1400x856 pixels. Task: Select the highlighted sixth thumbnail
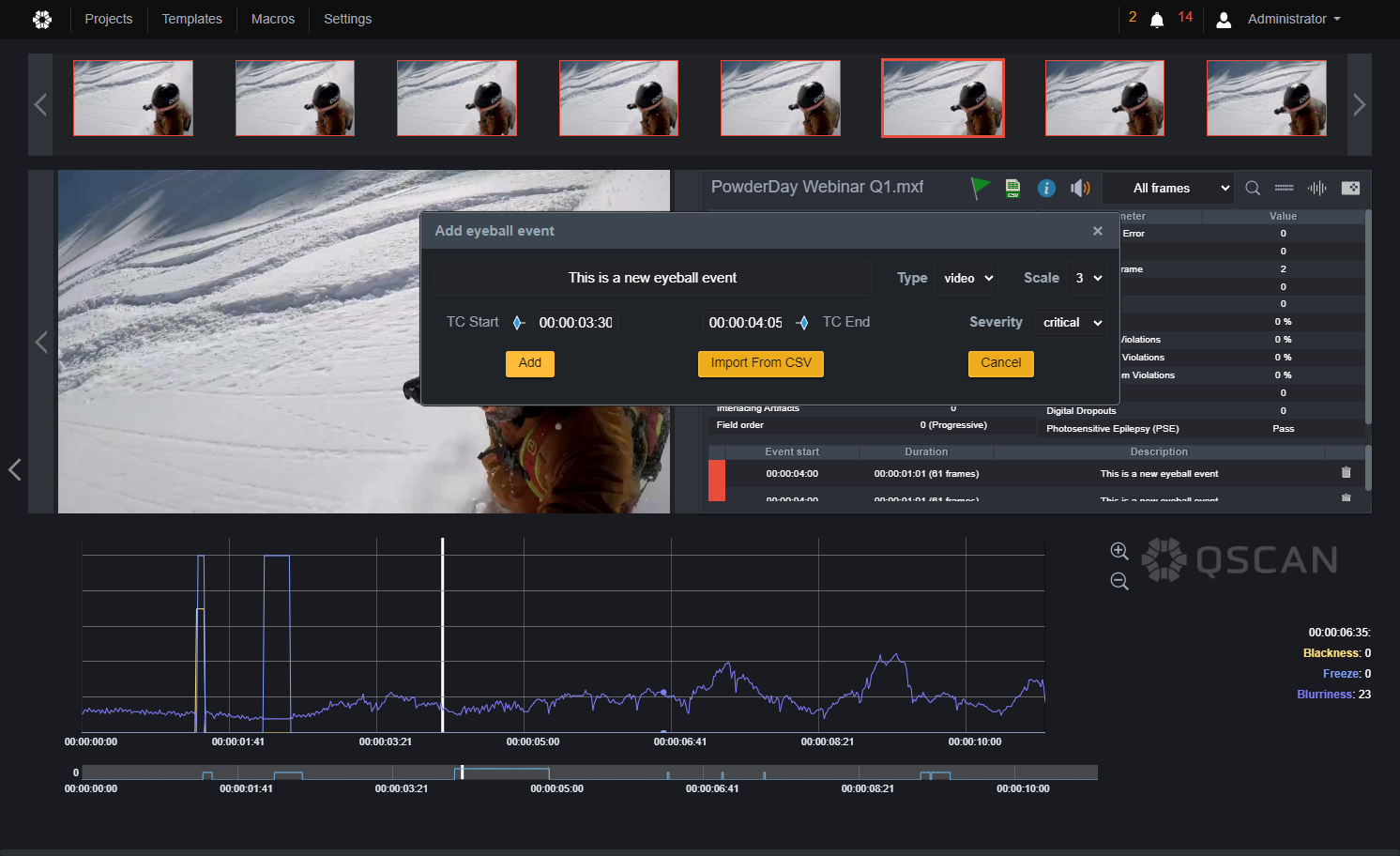943,99
